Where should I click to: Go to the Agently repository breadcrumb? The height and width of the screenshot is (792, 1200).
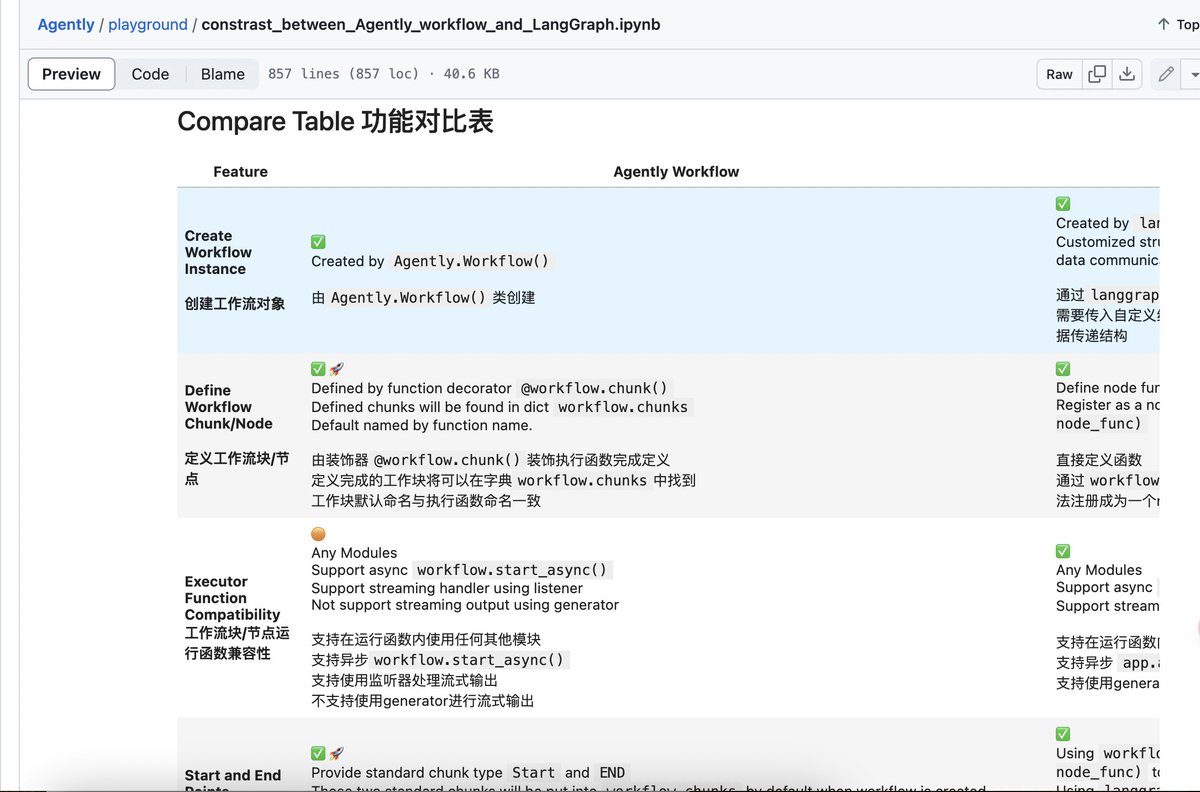(x=66, y=24)
